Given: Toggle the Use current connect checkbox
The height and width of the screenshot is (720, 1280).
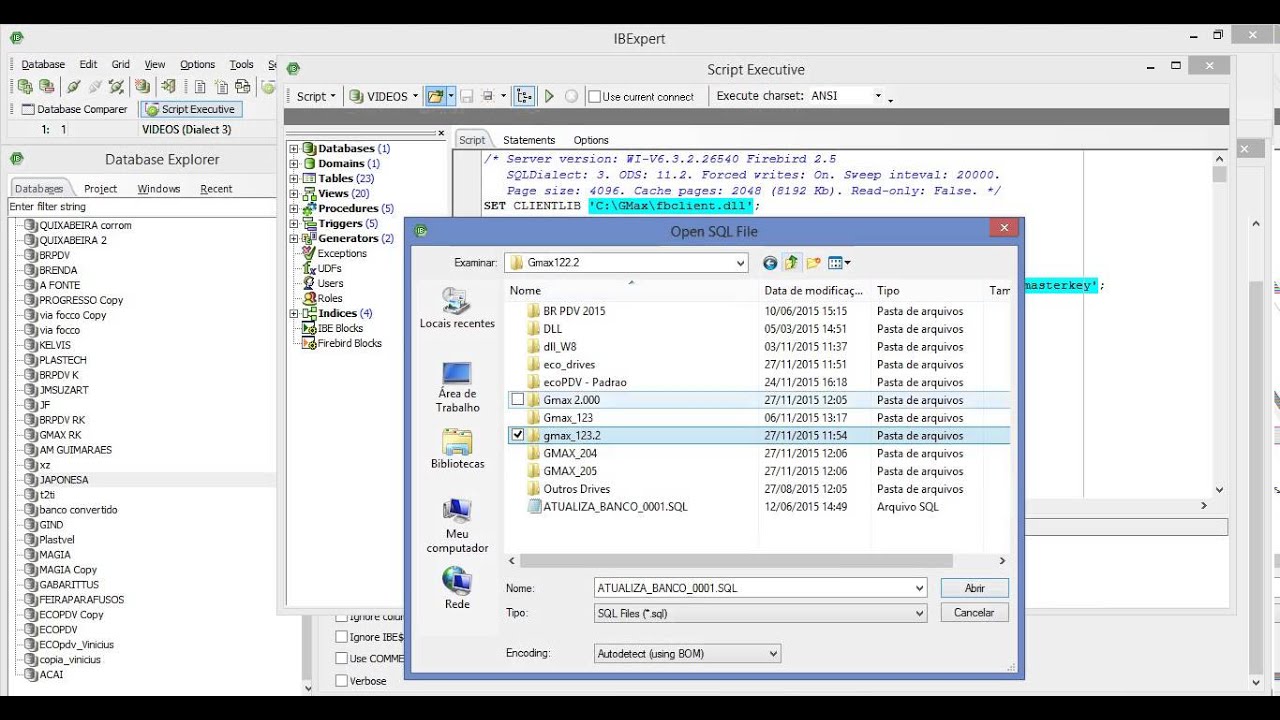Looking at the screenshot, I should [595, 97].
